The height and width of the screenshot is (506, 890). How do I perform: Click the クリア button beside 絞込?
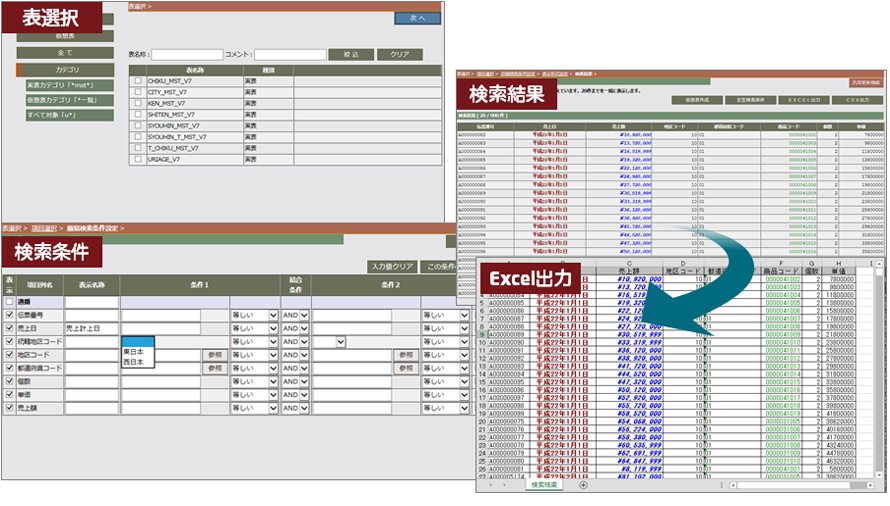400,55
